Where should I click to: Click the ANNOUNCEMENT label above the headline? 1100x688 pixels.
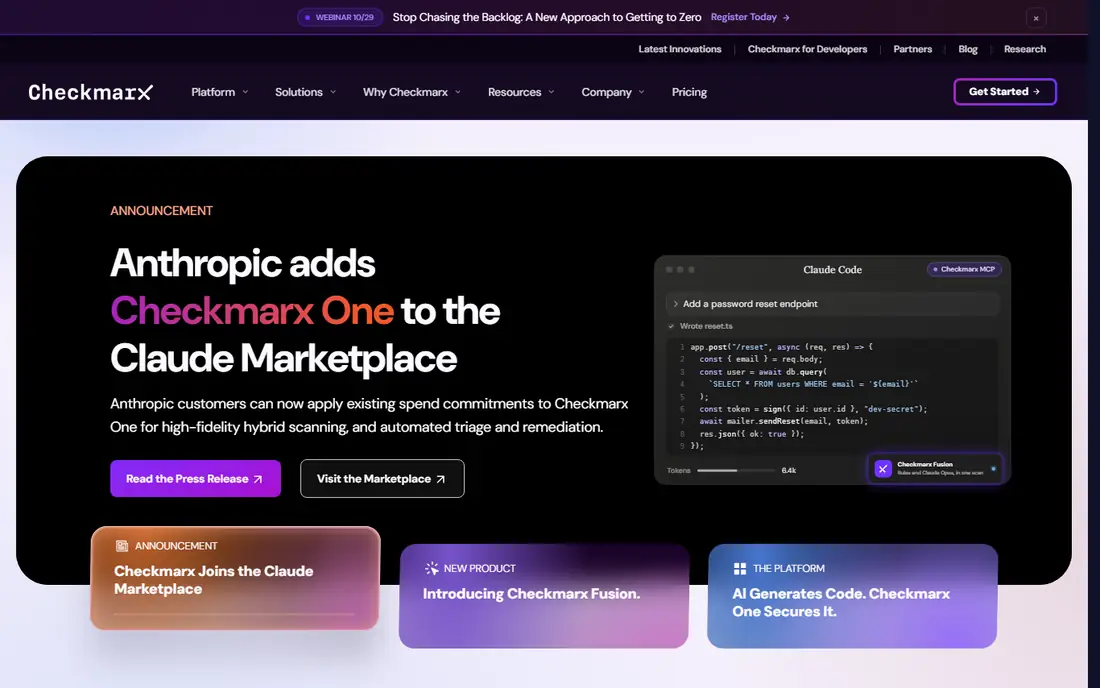161,210
